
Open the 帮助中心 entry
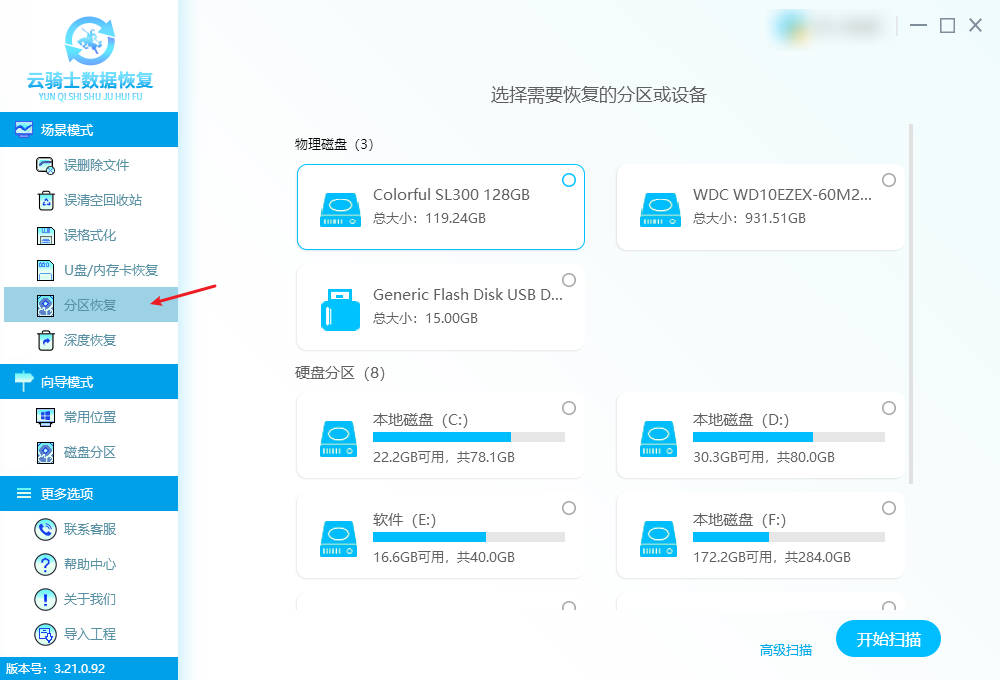click(91, 564)
